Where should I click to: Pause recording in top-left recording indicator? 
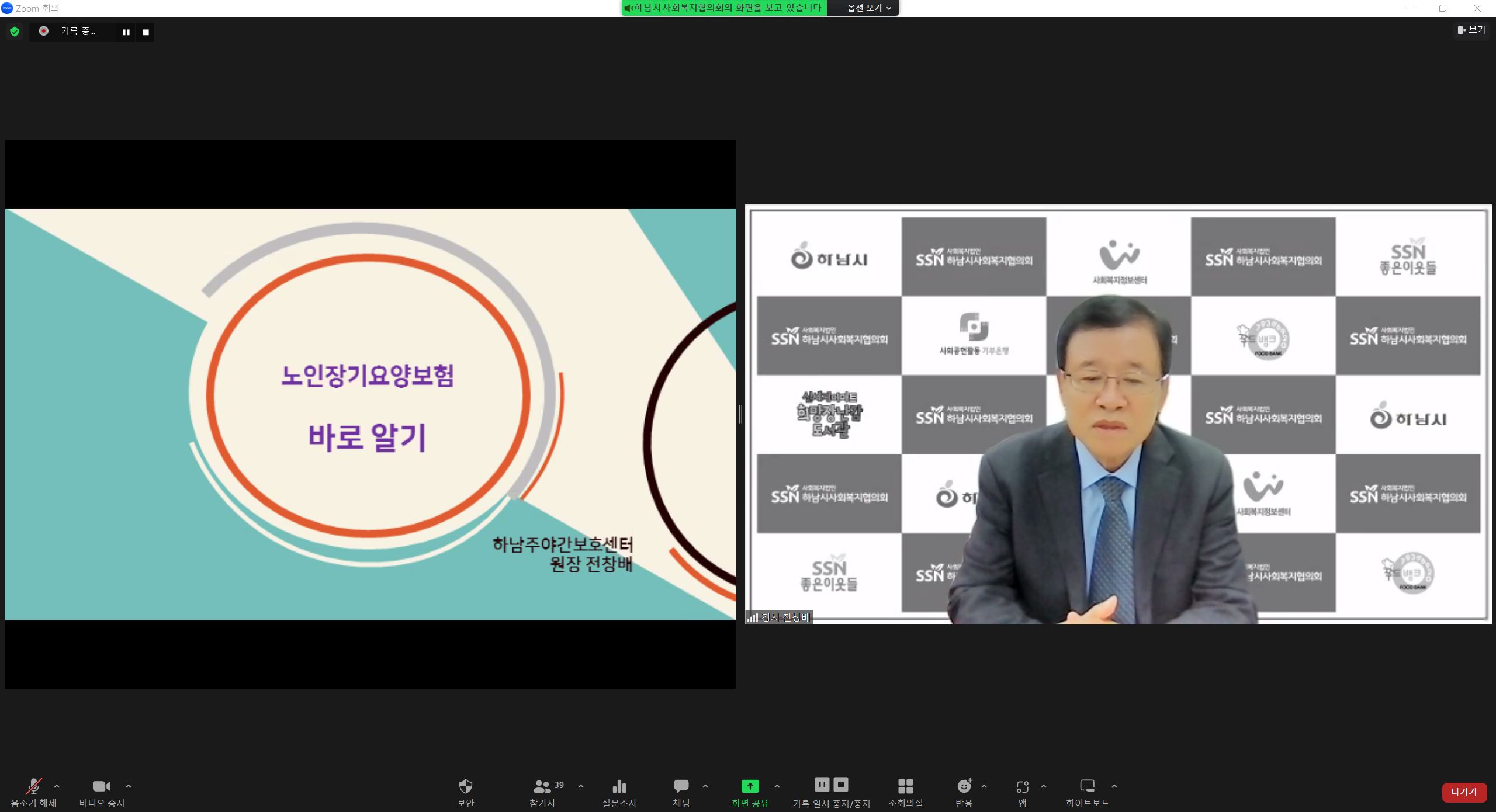click(x=126, y=32)
